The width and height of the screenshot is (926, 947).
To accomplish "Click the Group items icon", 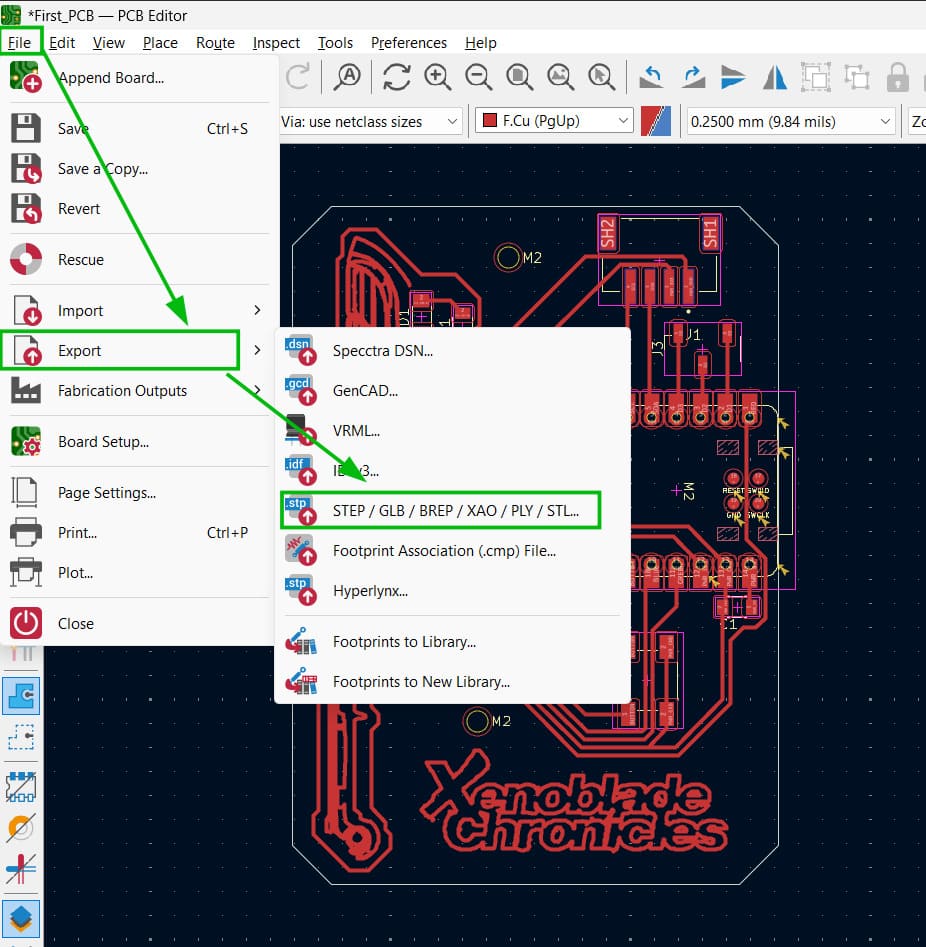I will [x=815, y=77].
